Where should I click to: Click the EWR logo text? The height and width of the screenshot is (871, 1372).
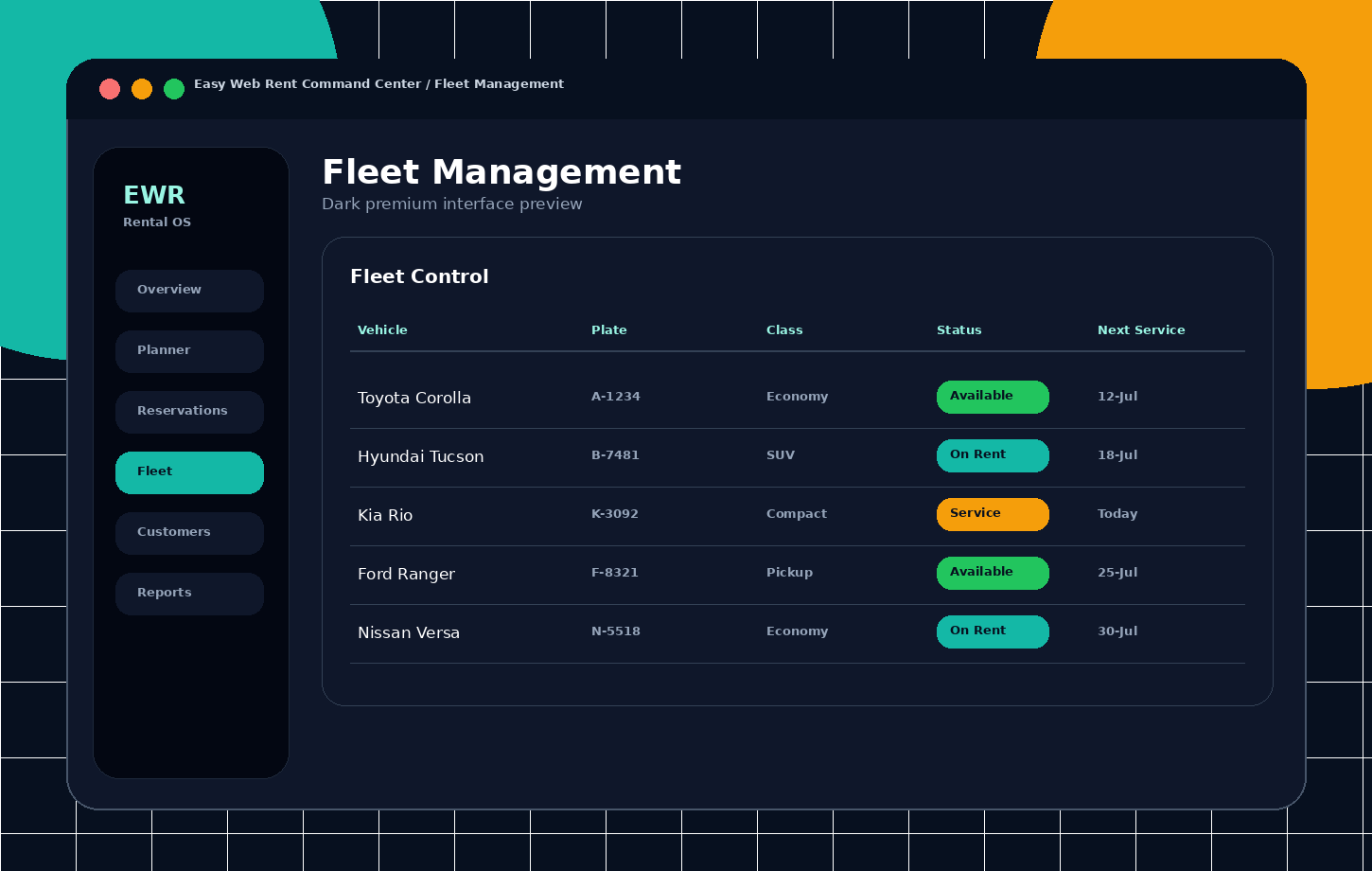(154, 195)
